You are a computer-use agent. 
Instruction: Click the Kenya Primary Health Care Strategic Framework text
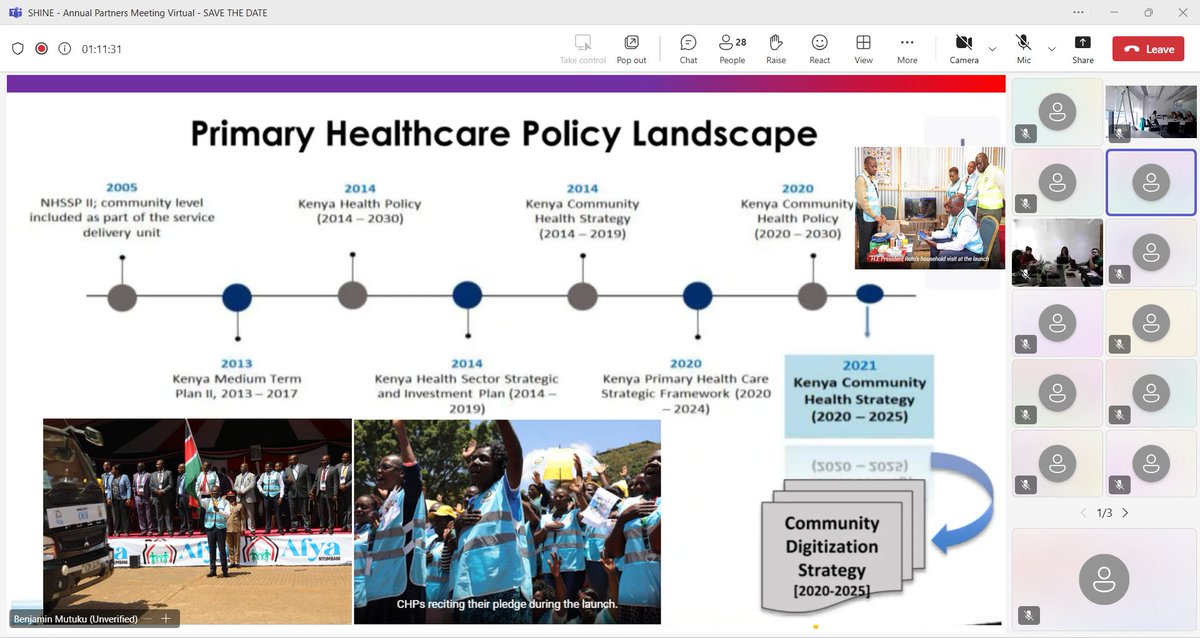[x=686, y=394]
